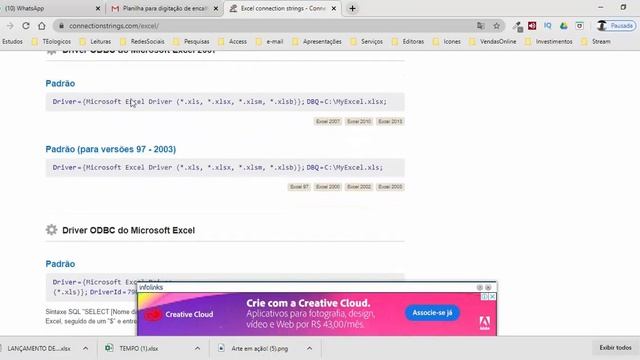Open the Serviços bookmark folder
The image size is (640, 360).
(367, 42)
